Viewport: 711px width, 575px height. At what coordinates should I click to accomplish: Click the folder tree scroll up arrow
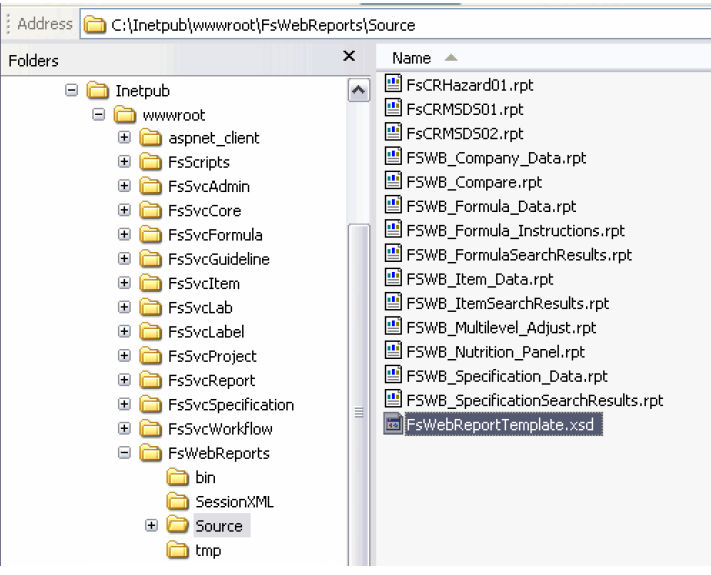354,92
